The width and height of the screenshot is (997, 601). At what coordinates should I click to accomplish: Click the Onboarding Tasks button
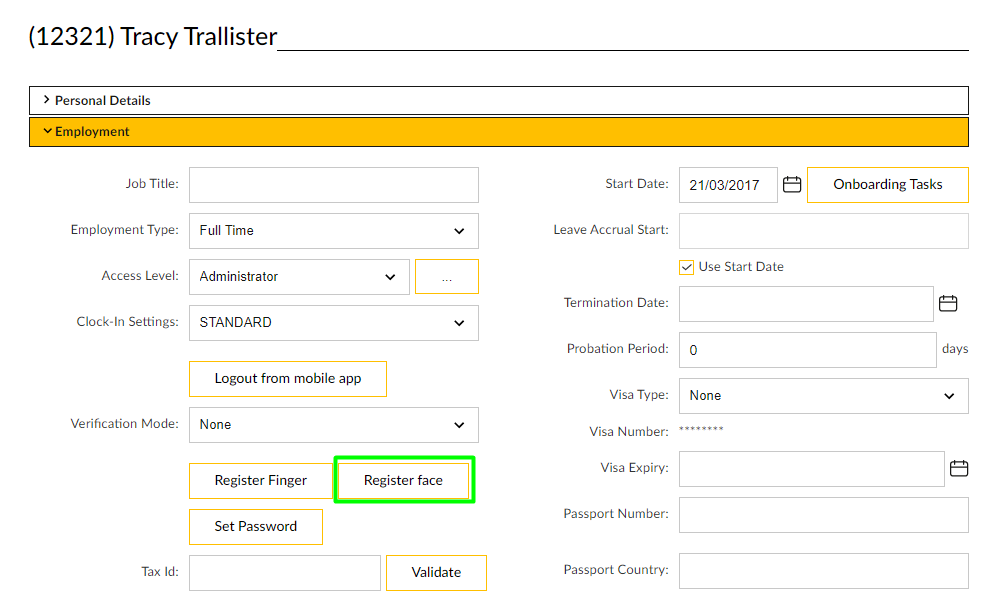[888, 184]
